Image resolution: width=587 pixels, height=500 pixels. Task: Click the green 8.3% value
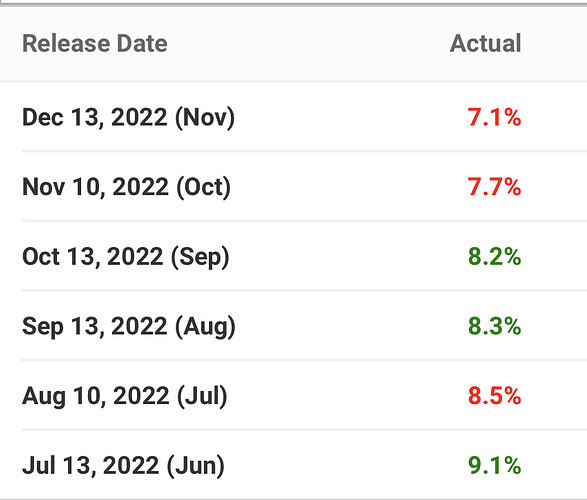(494, 326)
